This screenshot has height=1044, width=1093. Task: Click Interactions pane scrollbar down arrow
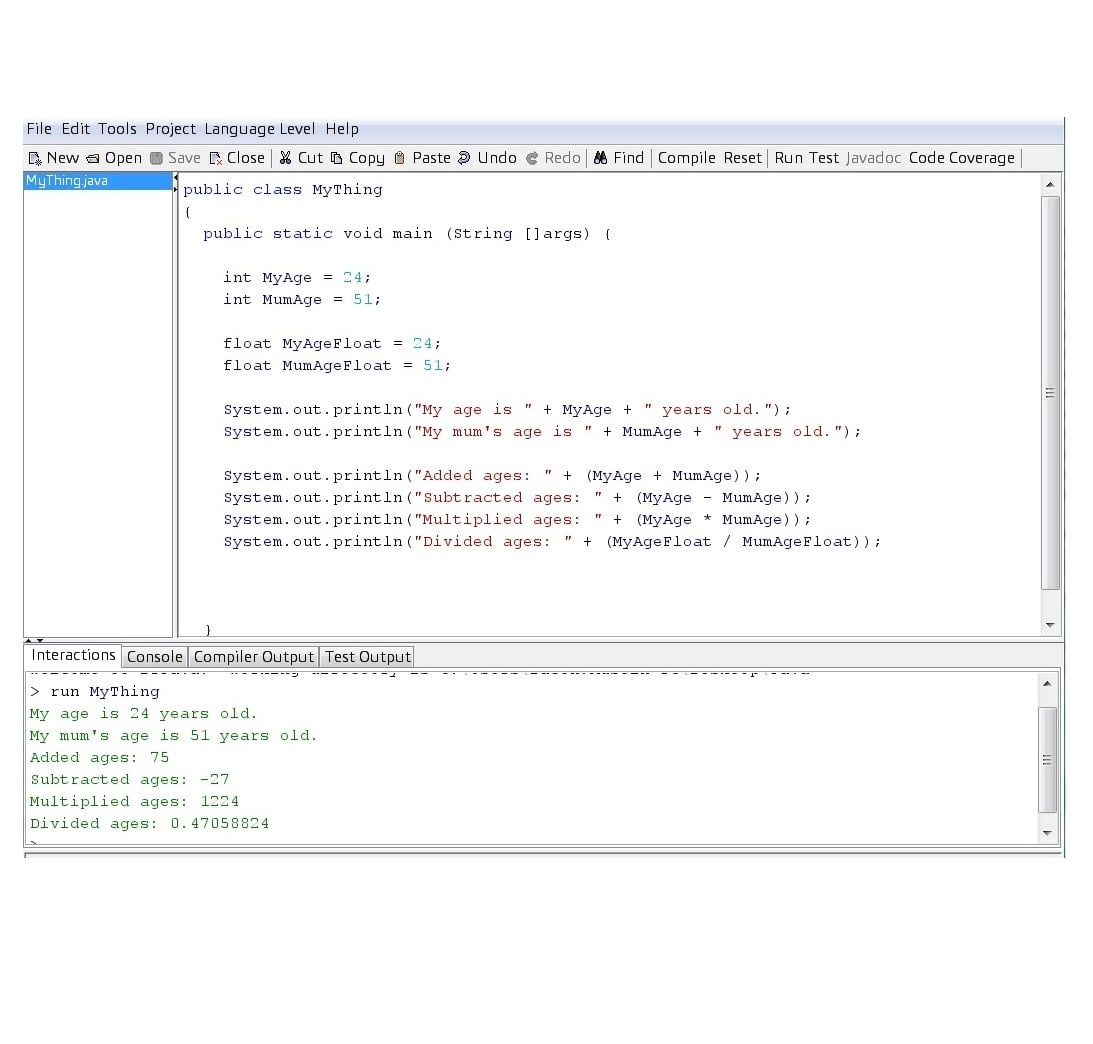(1047, 833)
